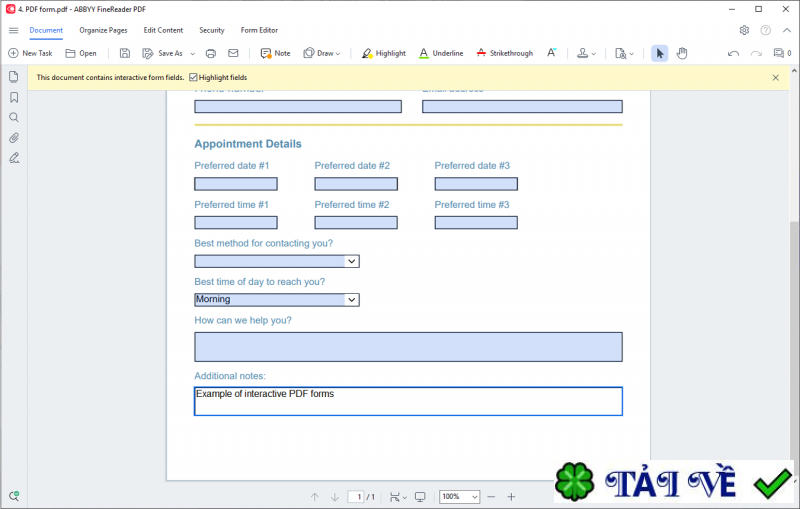Screen dimensions: 800x509
Task: Click the Preferred time #2 field
Action: pos(356,222)
